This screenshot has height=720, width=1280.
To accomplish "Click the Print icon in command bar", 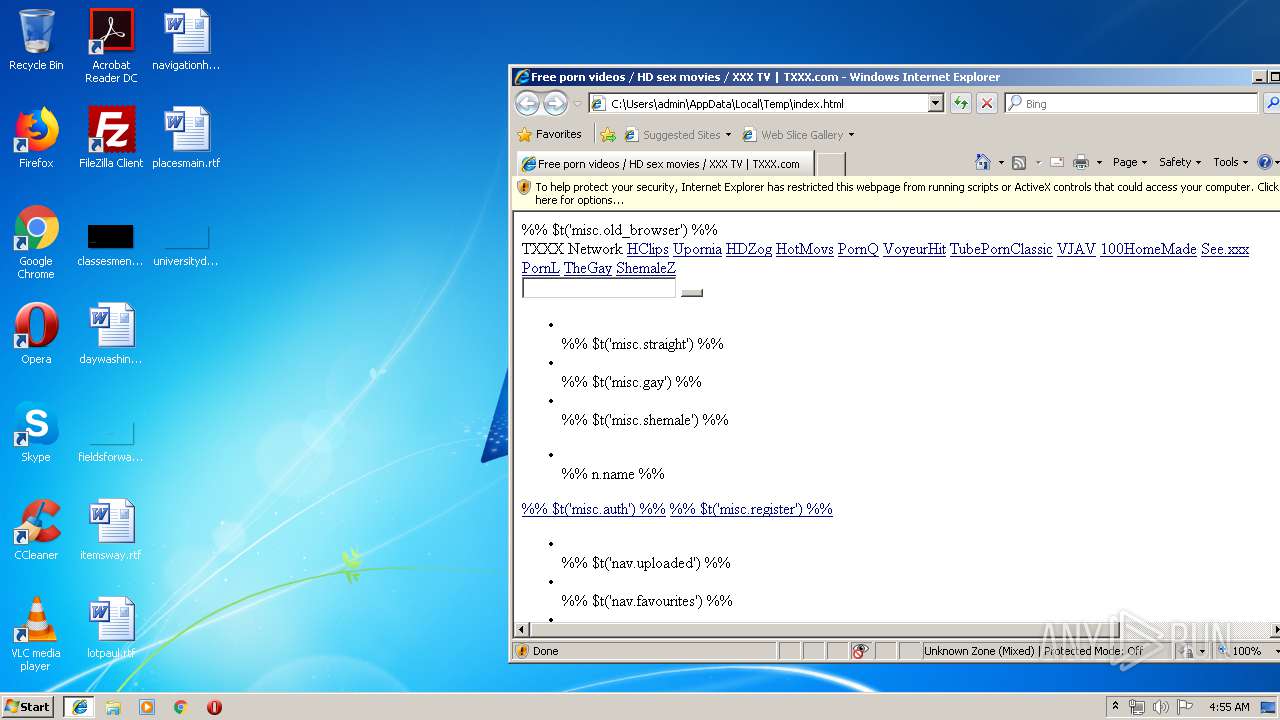I will (1080, 162).
